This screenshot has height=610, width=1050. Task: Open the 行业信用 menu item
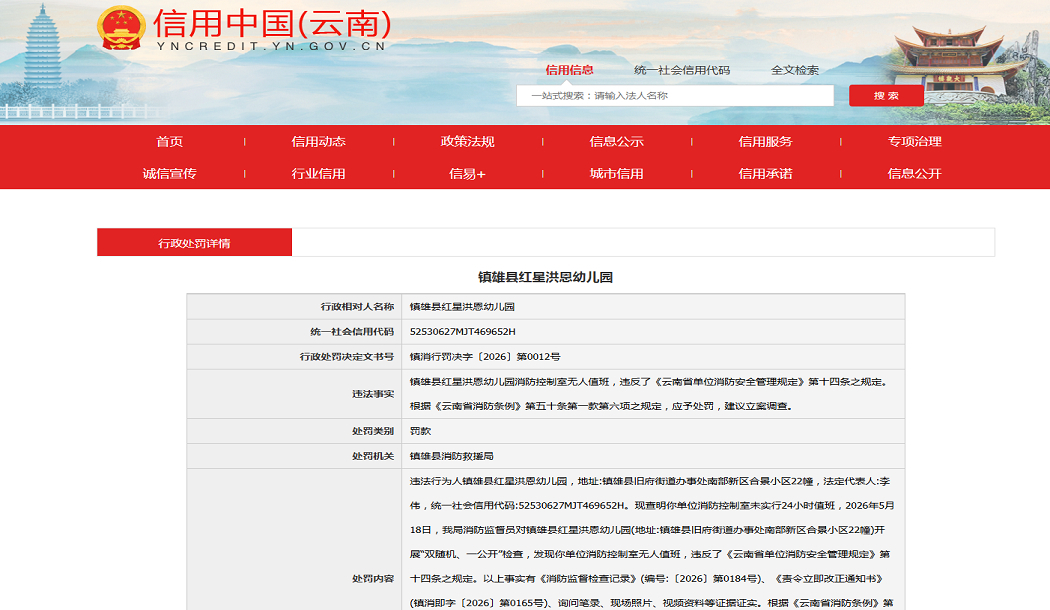[x=319, y=173]
